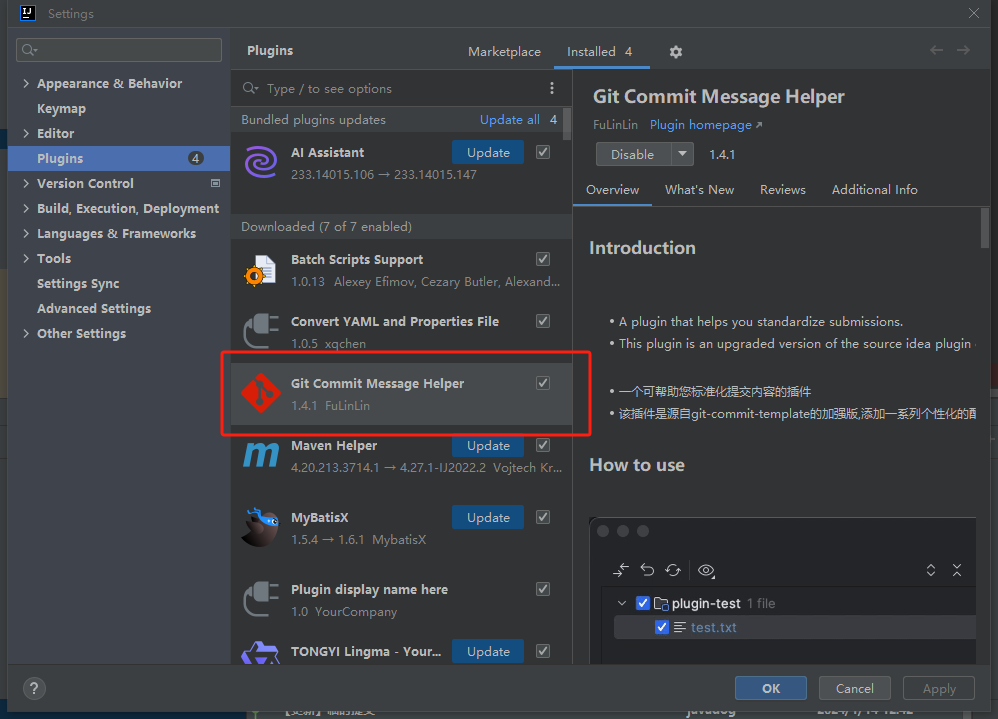998x719 pixels.
Task: Click the plugin list search magnifier icon
Action: (250, 88)
